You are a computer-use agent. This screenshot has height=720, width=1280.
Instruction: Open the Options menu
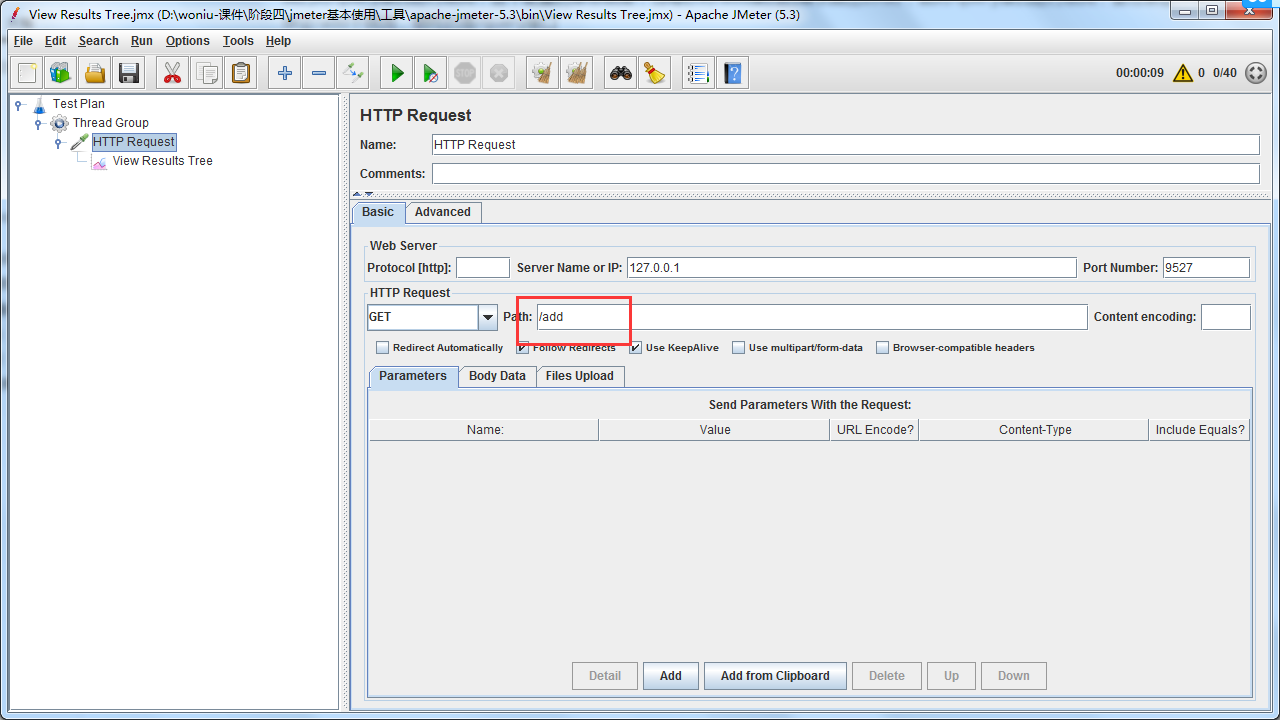(x=188, y=41)
